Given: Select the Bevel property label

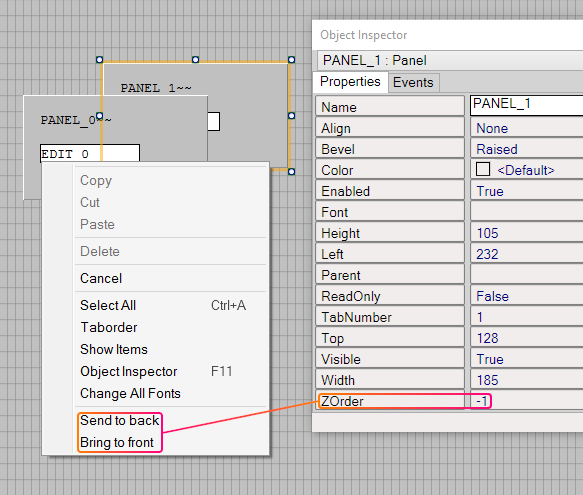Looking at the screenshot, I should click(390, 149).
